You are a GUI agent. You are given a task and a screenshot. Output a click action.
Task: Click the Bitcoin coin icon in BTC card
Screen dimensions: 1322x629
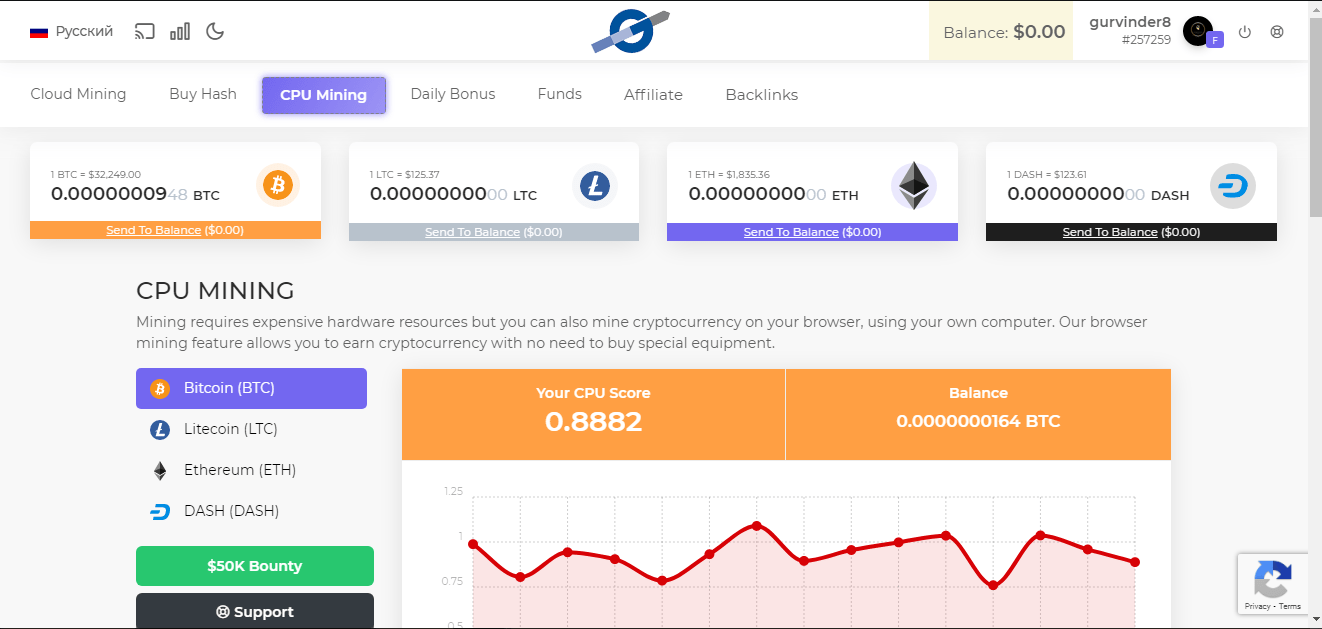pyautogui.click(x=278, y=186)
